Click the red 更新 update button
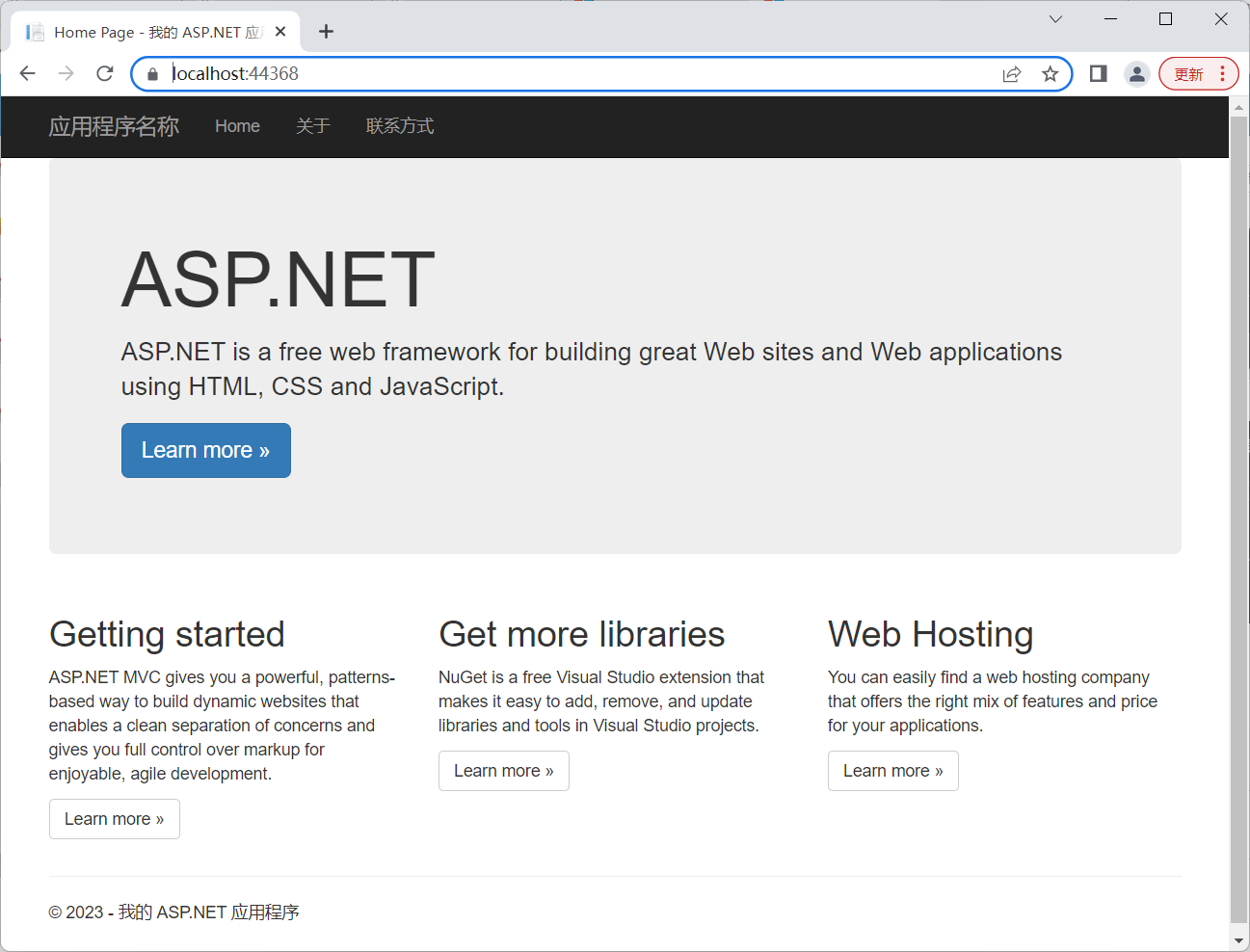Viewport: 1250px width, 952px height. 1188,74
